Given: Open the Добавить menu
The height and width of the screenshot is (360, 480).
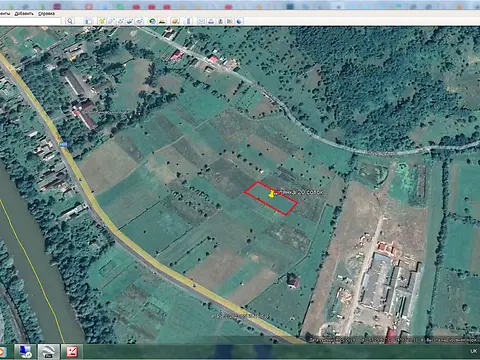Looking at the screenshot, I should 24,14.
